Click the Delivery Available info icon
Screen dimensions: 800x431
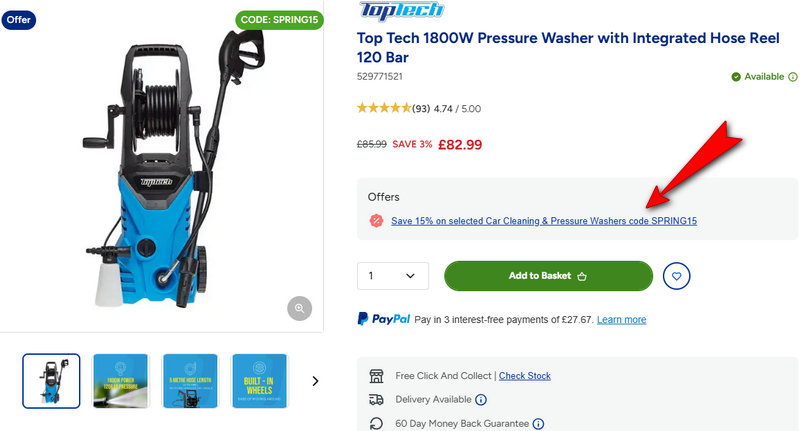pyautogui.click(x=481, y=400)
